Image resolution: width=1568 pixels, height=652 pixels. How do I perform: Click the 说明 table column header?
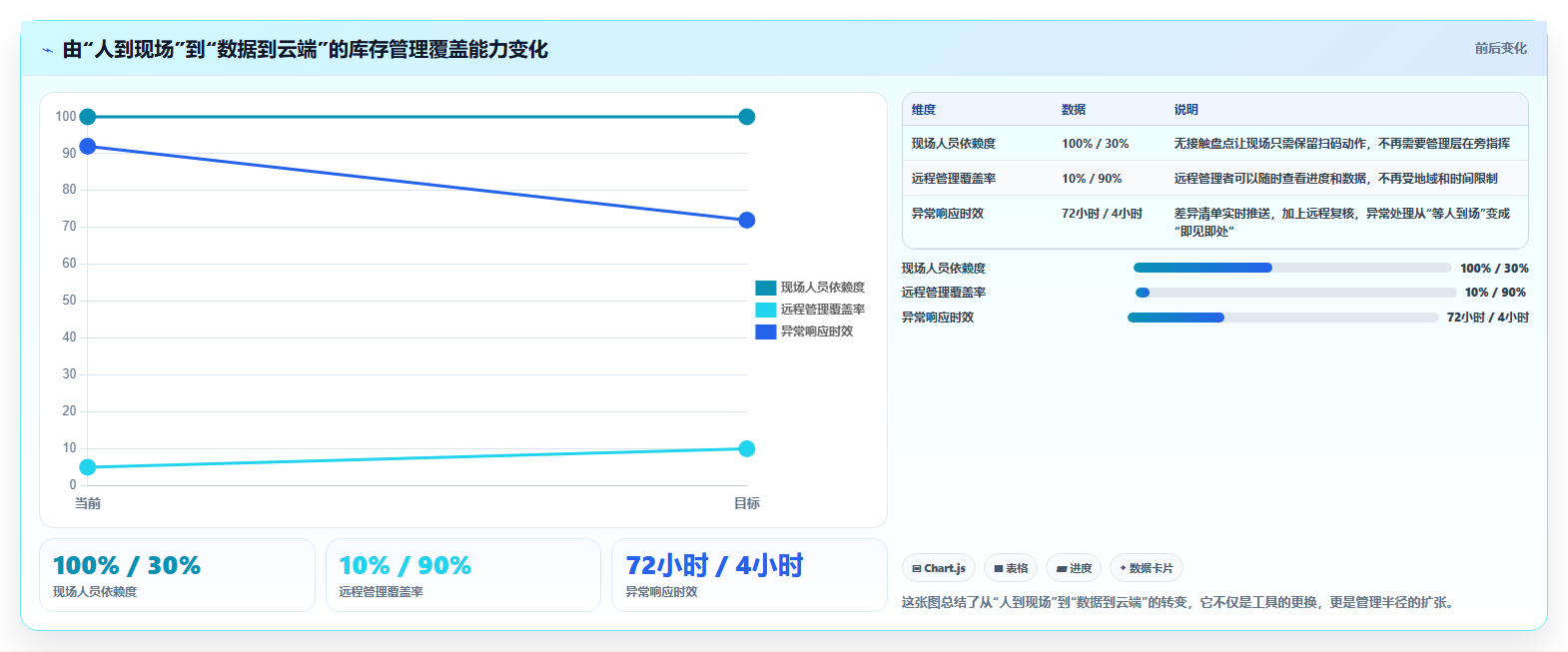pos(1186,110)
